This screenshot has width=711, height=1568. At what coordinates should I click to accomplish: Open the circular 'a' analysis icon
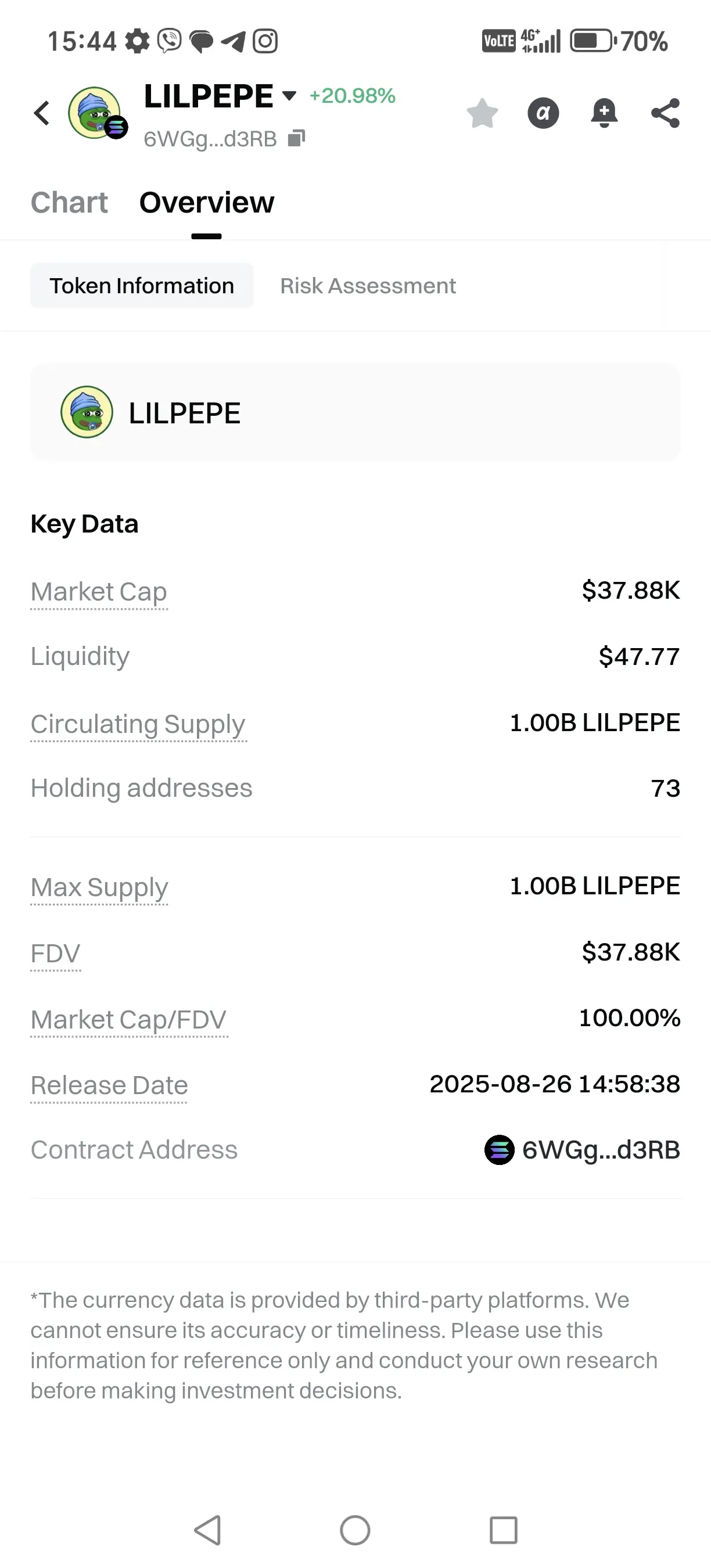tap(543, 113)
